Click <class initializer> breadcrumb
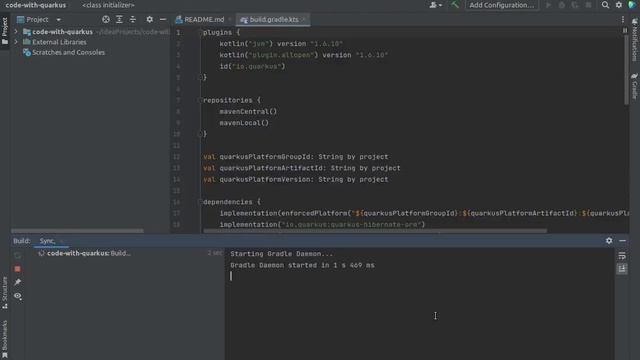The height and width of the screenshot is (360, 640). click(108, 5)
